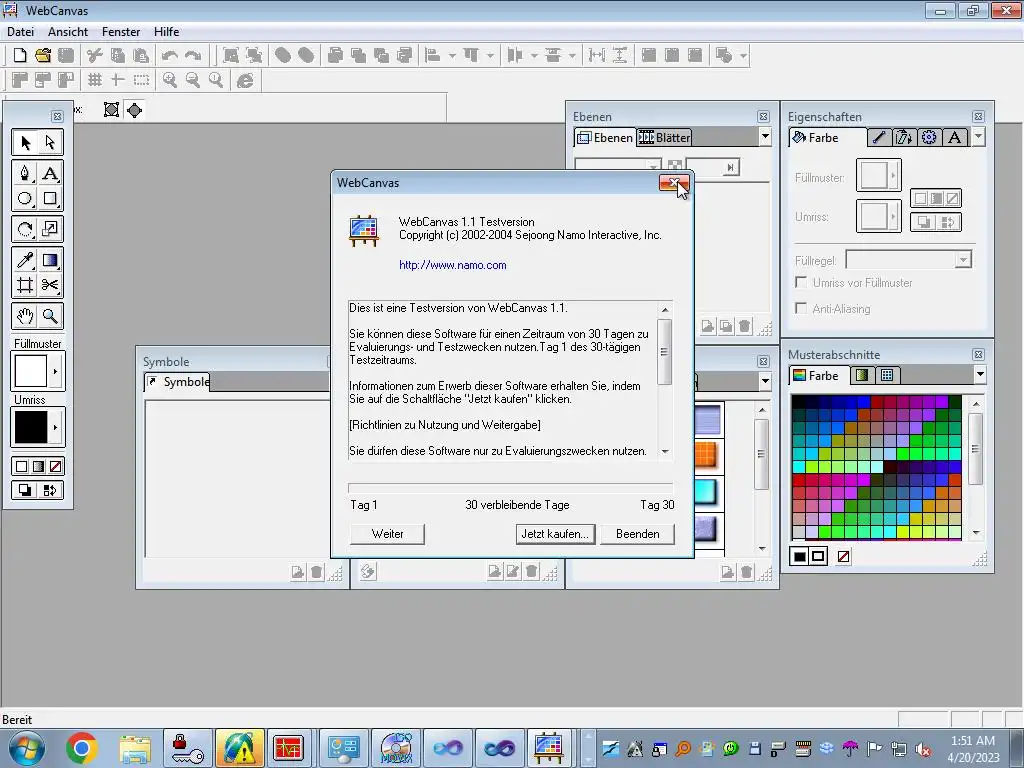
Task: Toggle Anti-Aliasing checkbox
Action: click(801, 308)
